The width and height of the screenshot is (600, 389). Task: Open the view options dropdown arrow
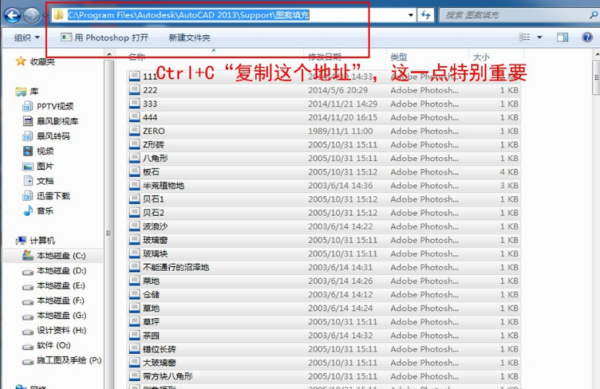click(539, 37)
